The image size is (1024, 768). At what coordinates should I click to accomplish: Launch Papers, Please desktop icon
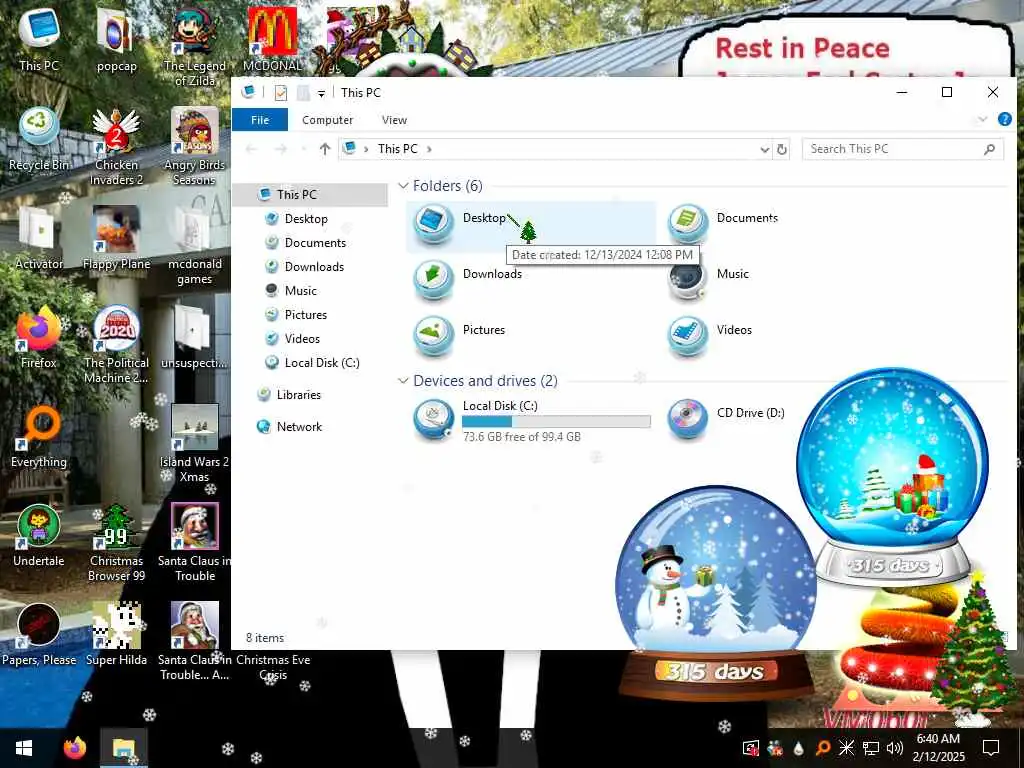(39, 635)
